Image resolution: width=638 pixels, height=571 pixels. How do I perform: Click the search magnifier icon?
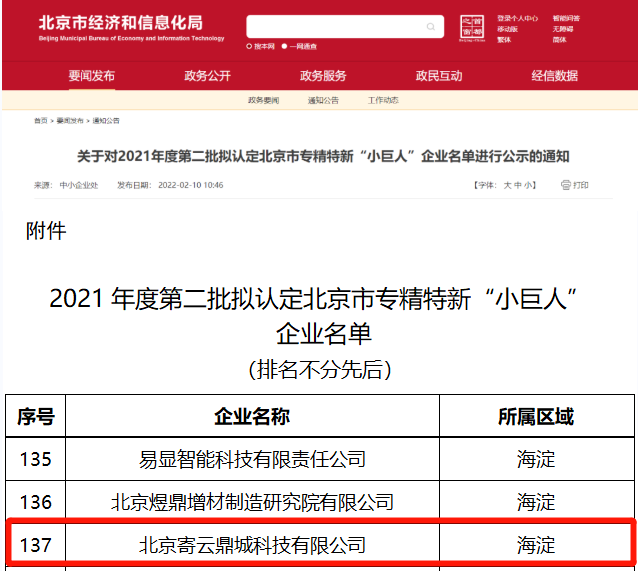tap(431, 27)
